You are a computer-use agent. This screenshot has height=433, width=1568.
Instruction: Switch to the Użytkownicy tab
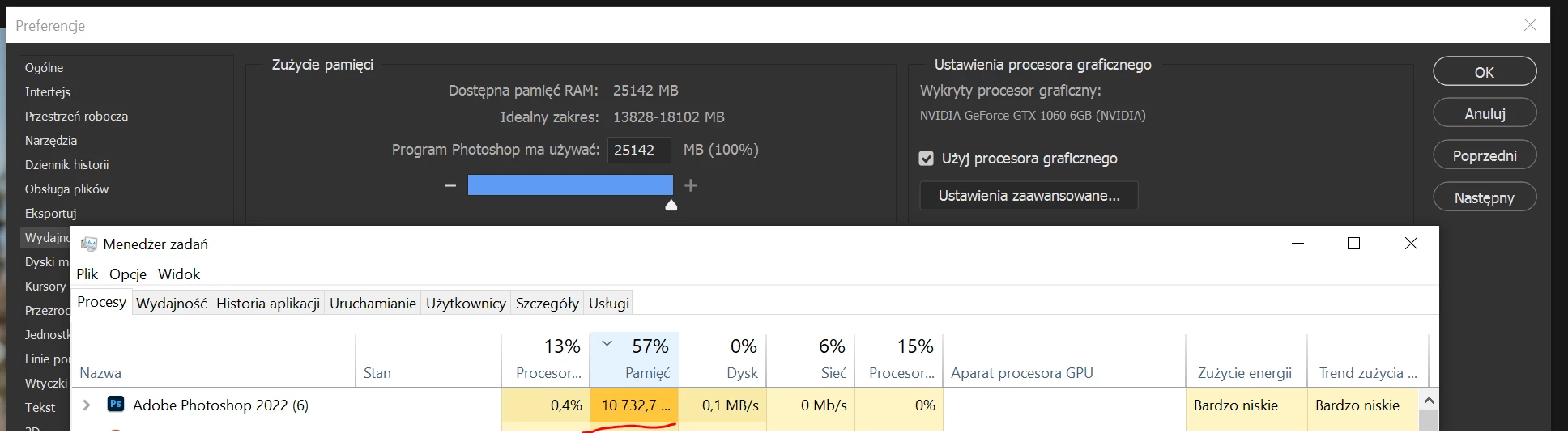(466, 304)
